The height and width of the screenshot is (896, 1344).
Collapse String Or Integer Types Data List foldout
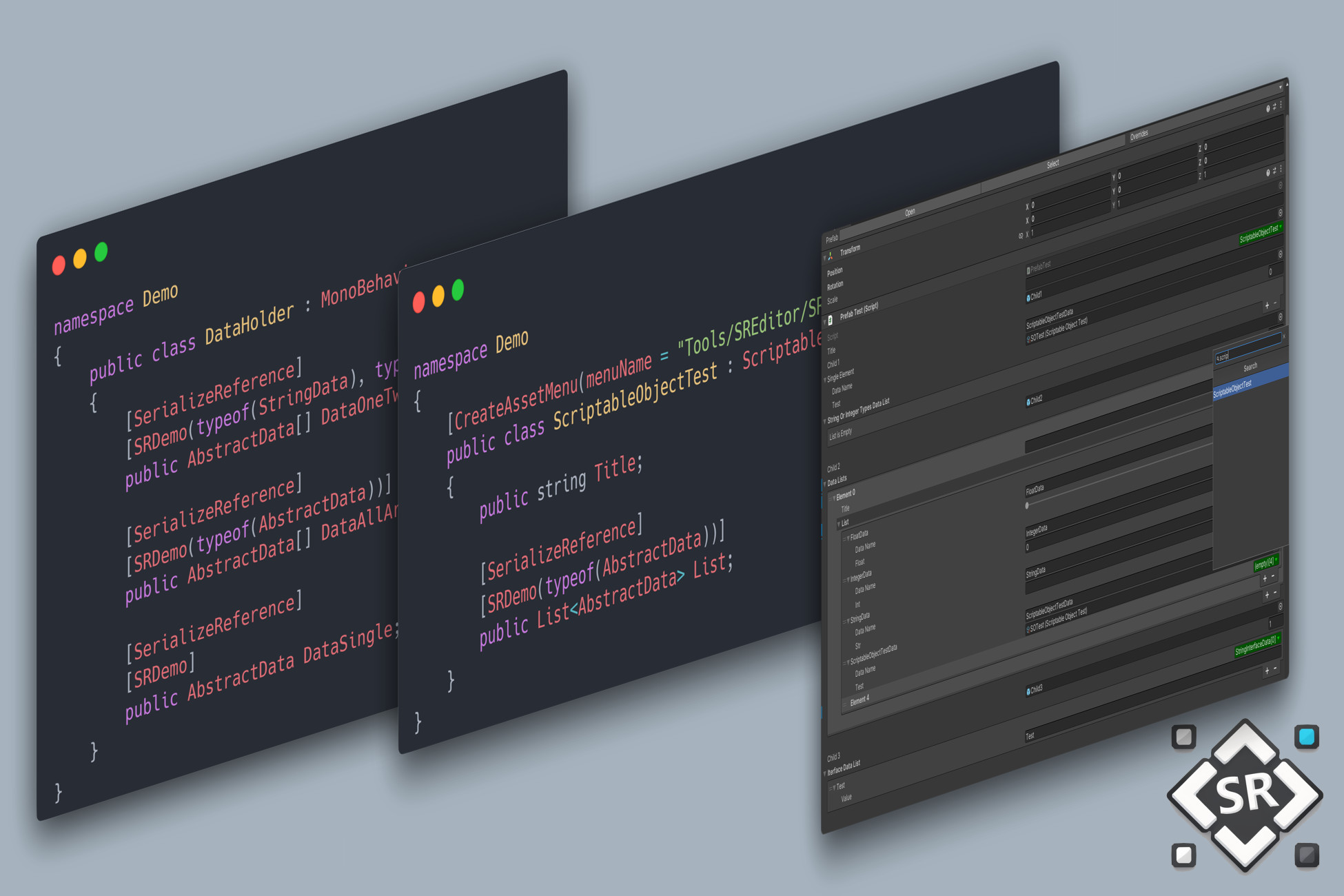pos(824,421)
